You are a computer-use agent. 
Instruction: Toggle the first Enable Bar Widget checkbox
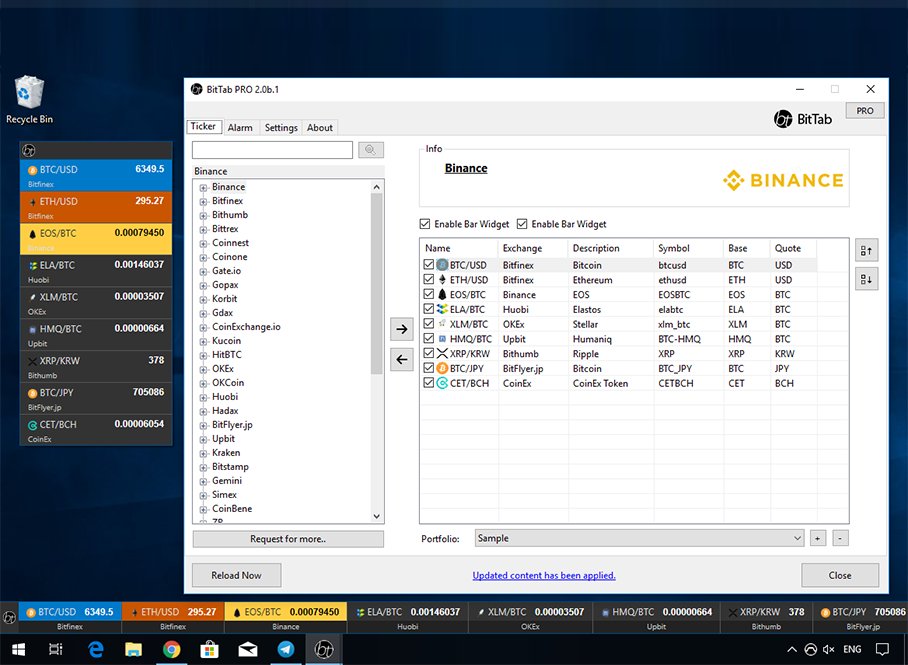click(x=425, y=224)
